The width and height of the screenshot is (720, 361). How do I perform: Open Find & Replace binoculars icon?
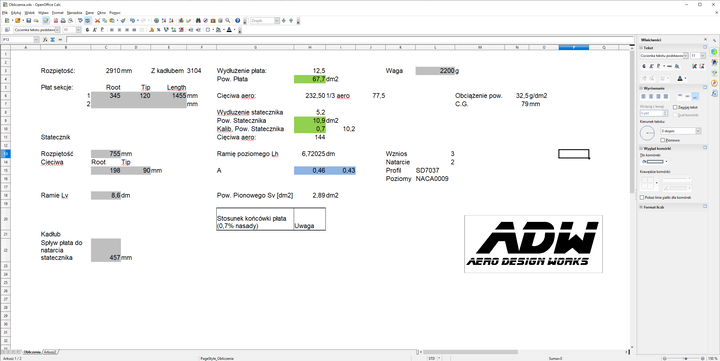coord(198,21)
